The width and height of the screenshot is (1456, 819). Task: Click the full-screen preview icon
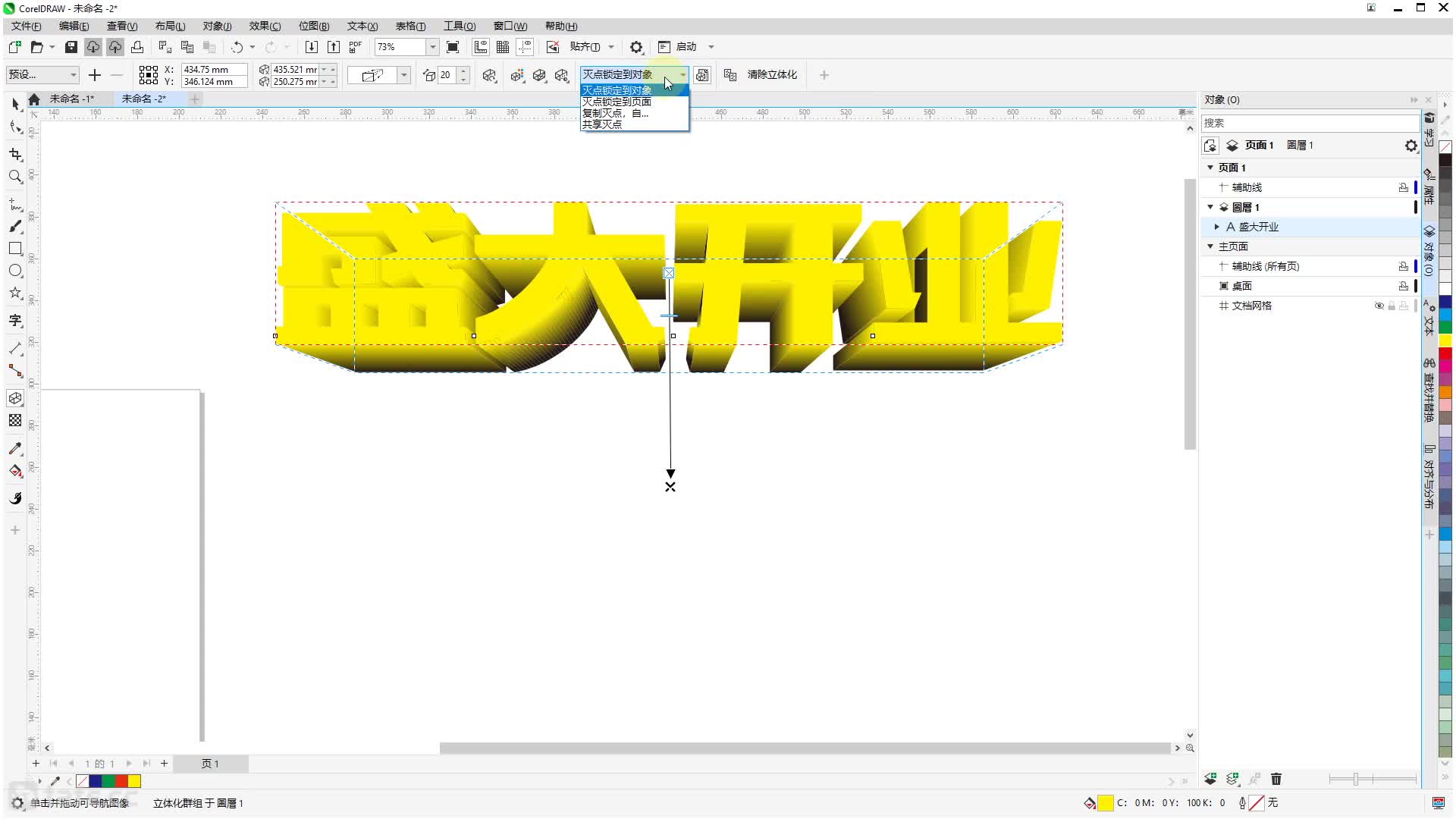click(453, 47)
